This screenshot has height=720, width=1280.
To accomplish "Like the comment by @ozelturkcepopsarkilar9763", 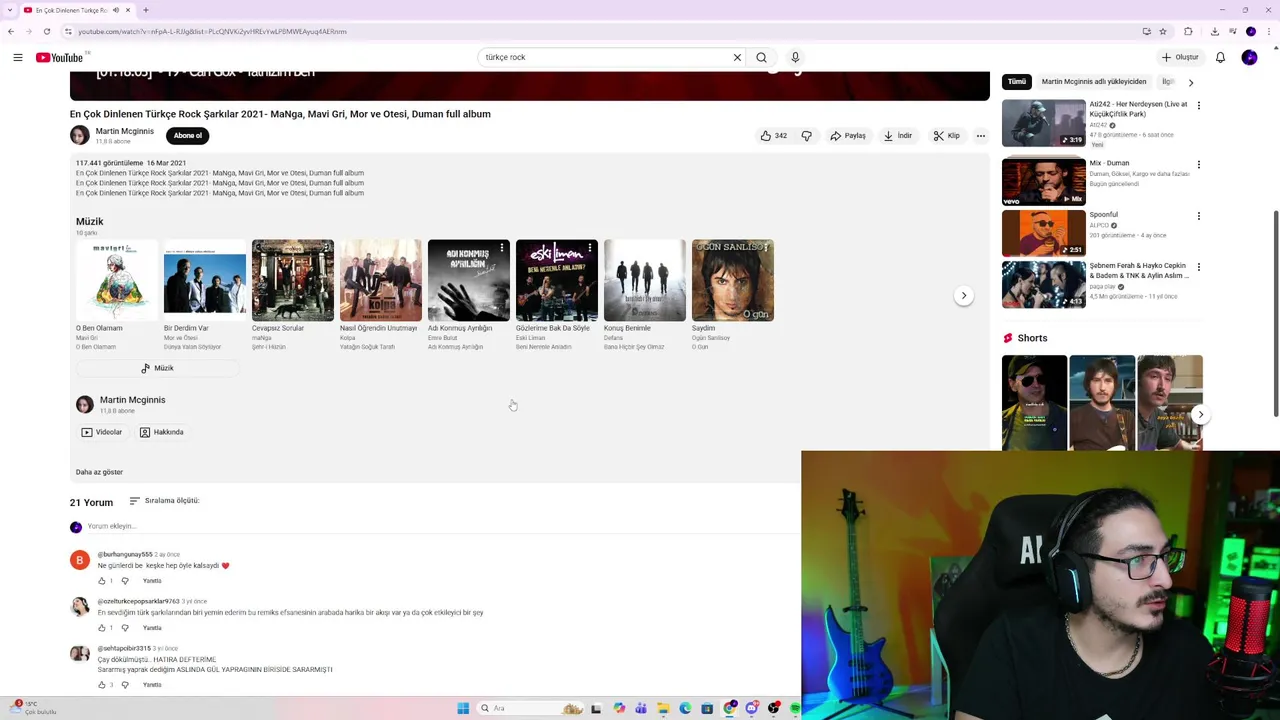I will (x=101, y=628).
